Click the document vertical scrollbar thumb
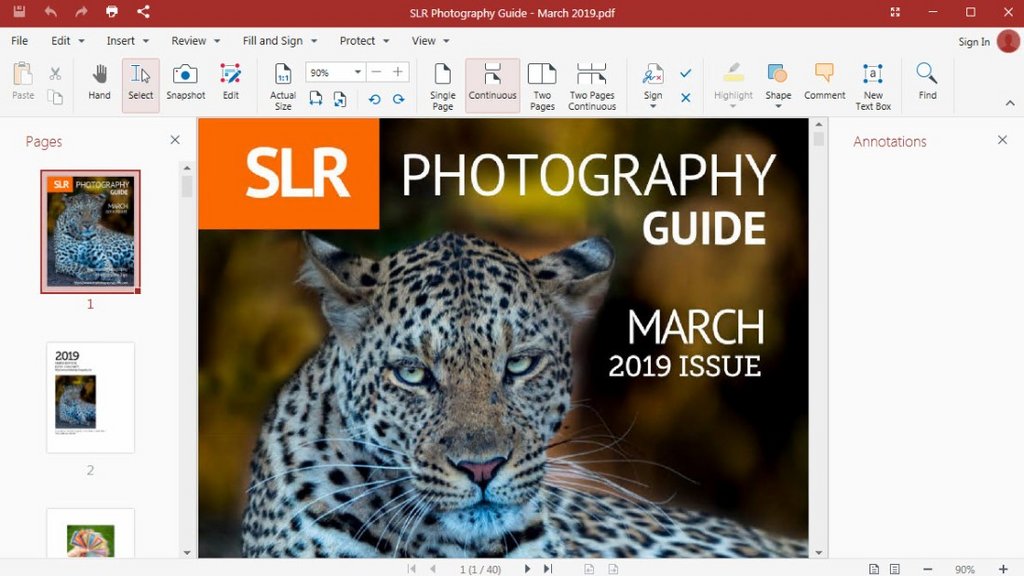This screenshot has width=1024, height=576. pos(818,138)
